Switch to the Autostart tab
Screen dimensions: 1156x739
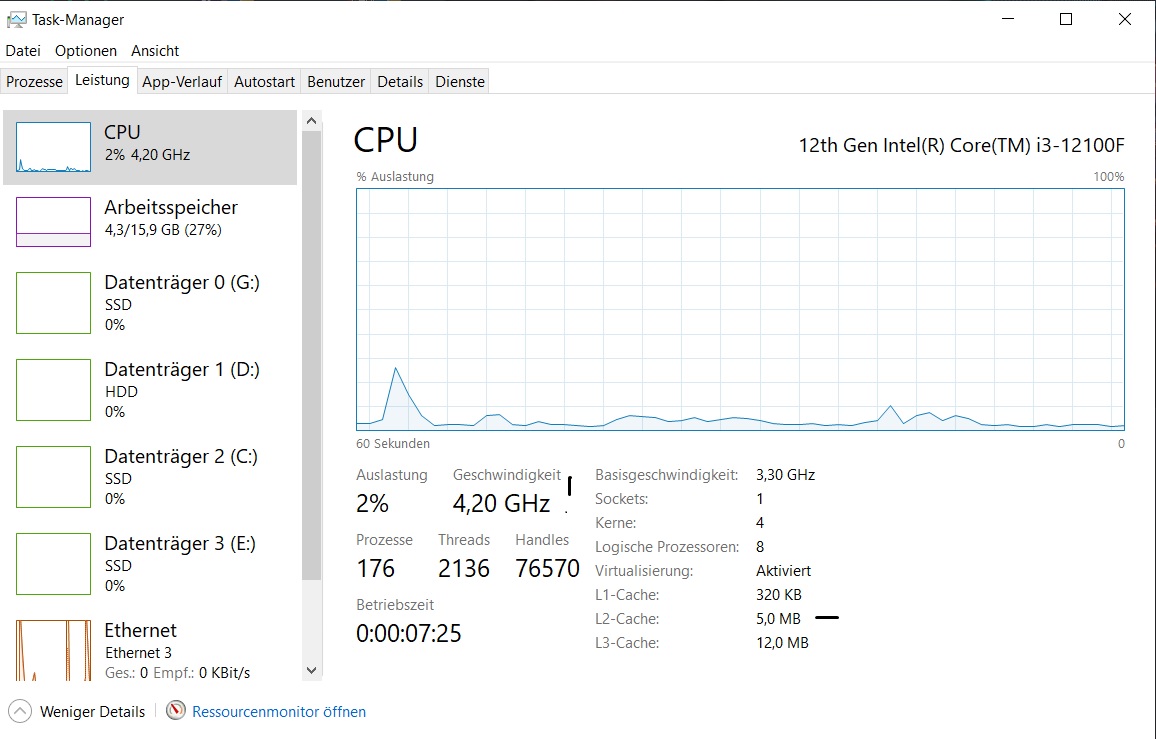click(264, 82)
